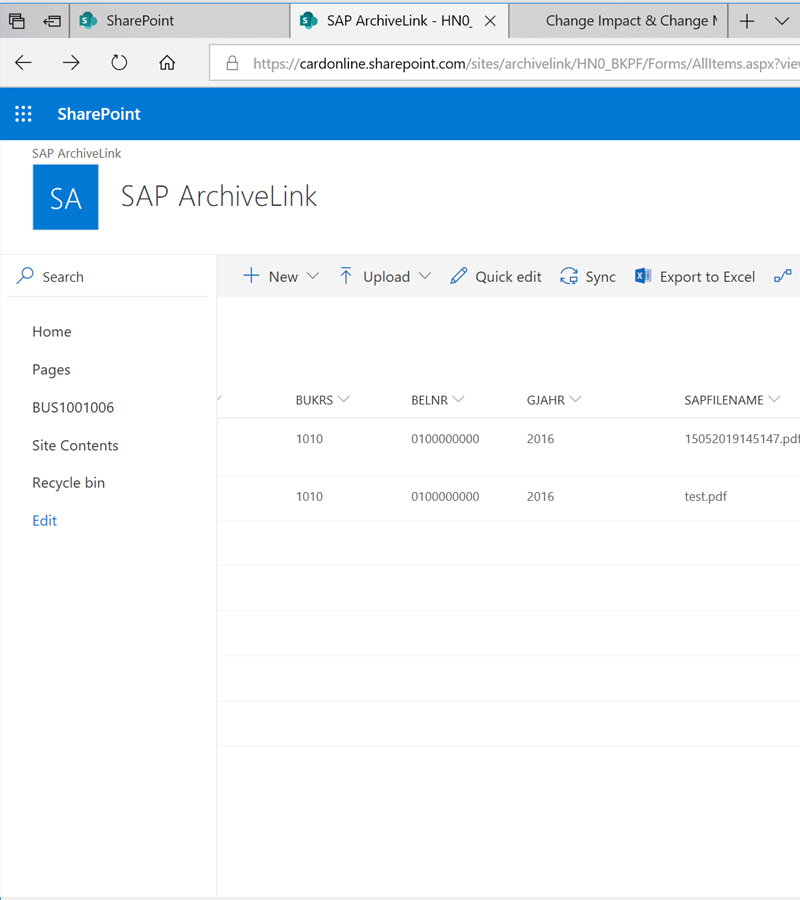The image size is (800, 900).
Task: Go forward with the browser forward arrow
Action: 71,63
